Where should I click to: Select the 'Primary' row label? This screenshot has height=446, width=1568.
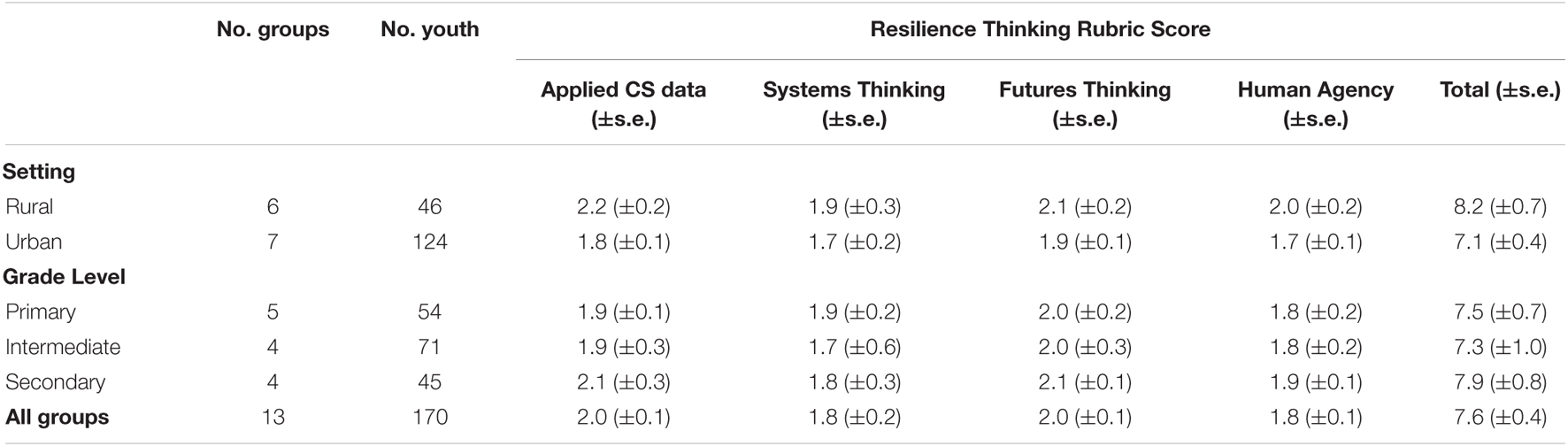[40, 311]
